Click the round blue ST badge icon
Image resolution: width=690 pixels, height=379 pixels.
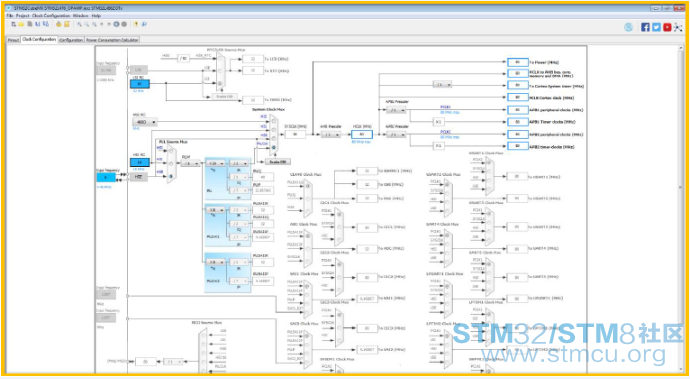click(x=628, y=27)
